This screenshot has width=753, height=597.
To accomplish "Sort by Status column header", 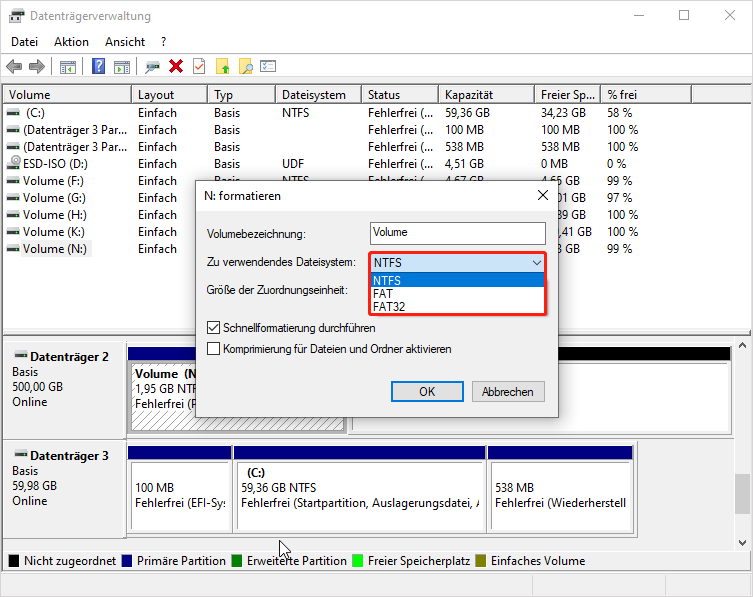I will click(400, 95).
